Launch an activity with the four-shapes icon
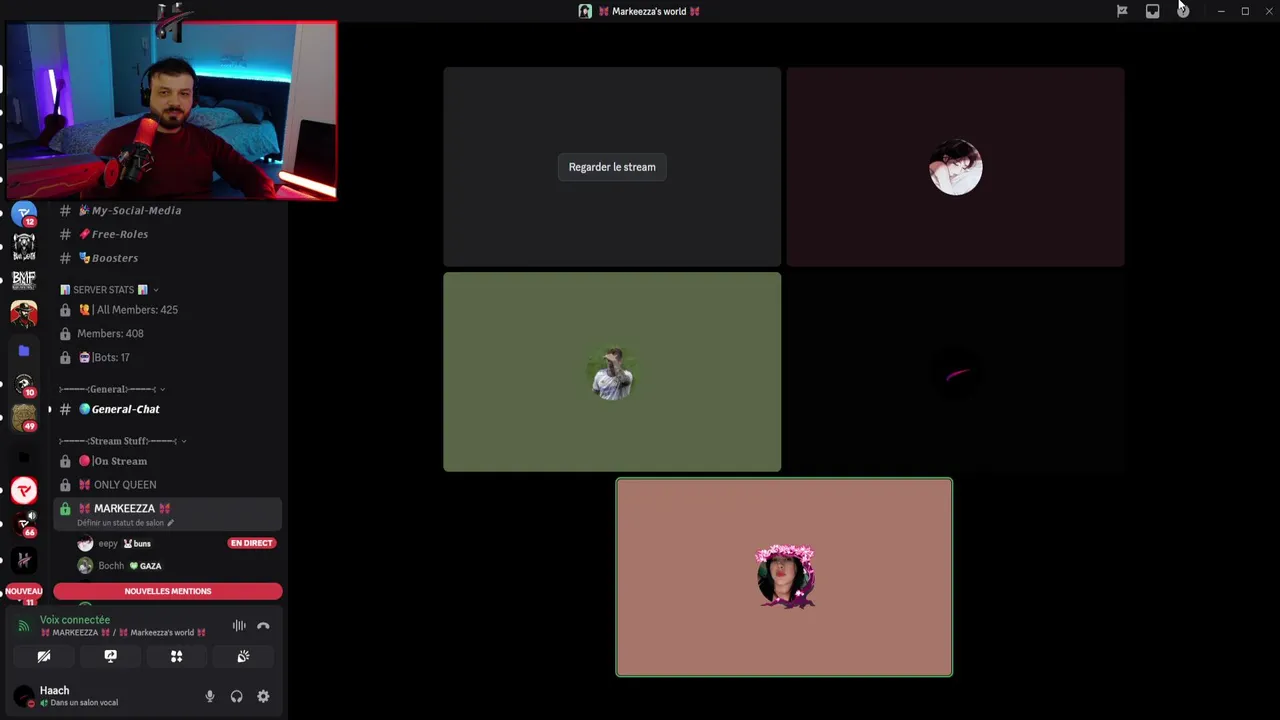The width and height of the screenshot is (1280, 720). coord(176,656)
